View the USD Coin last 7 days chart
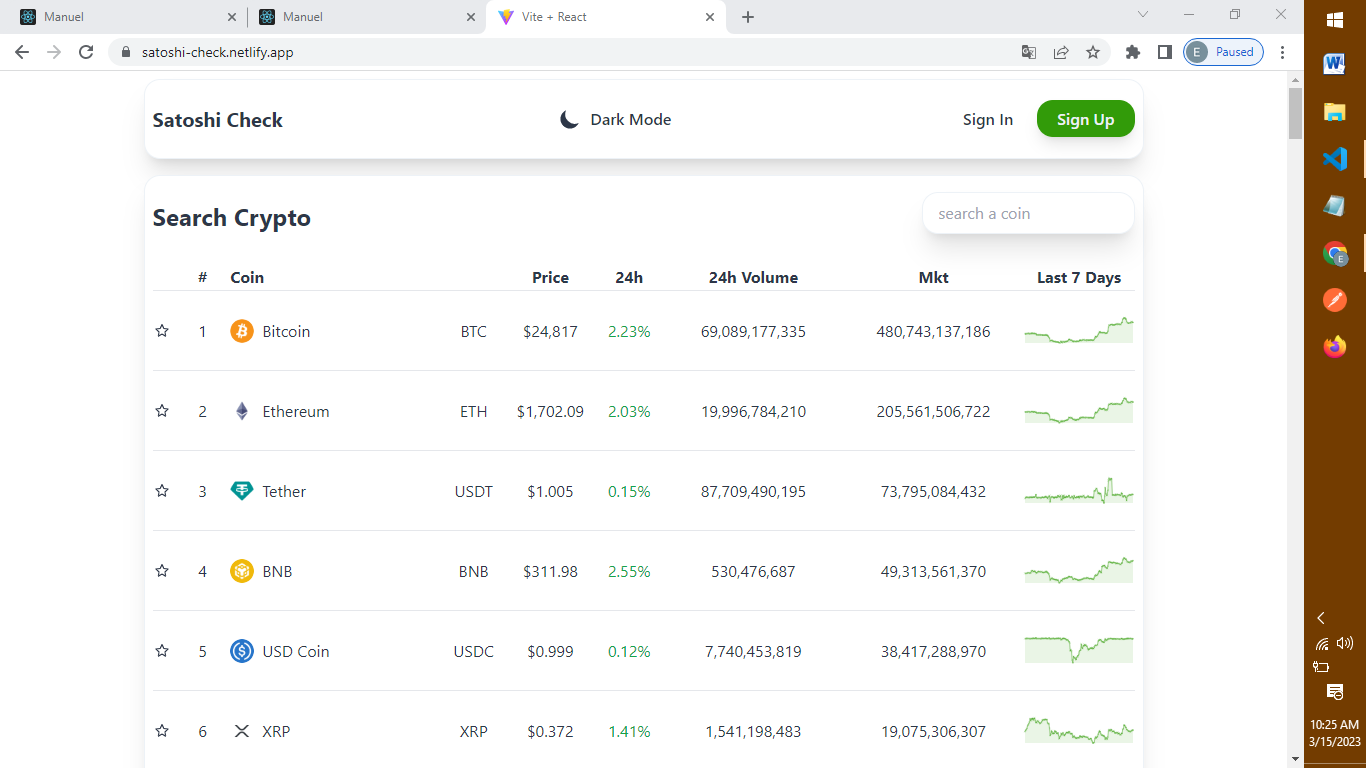Screen dimensions: 1366x768 [x=1079, y=651]
